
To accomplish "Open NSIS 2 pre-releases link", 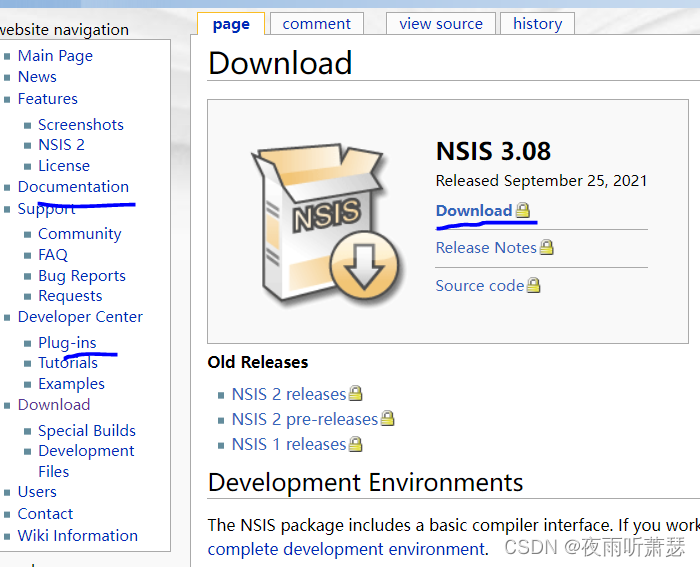I will point(305,419).
